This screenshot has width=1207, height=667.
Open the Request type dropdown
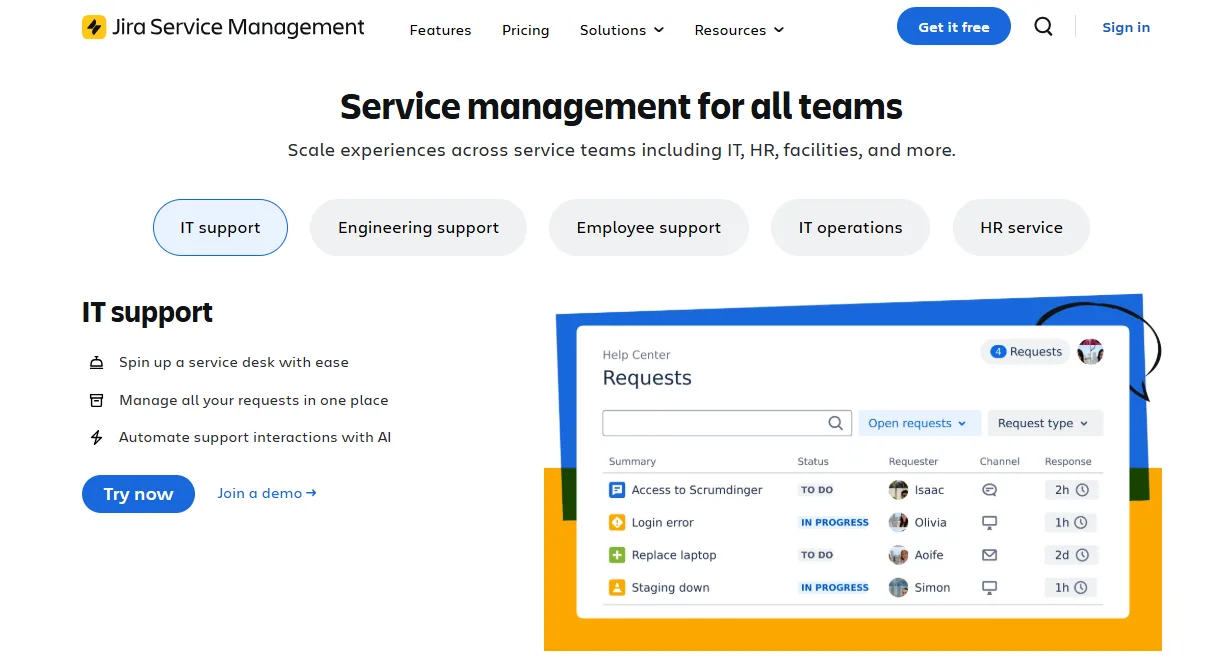click(x=1045, y=423)
